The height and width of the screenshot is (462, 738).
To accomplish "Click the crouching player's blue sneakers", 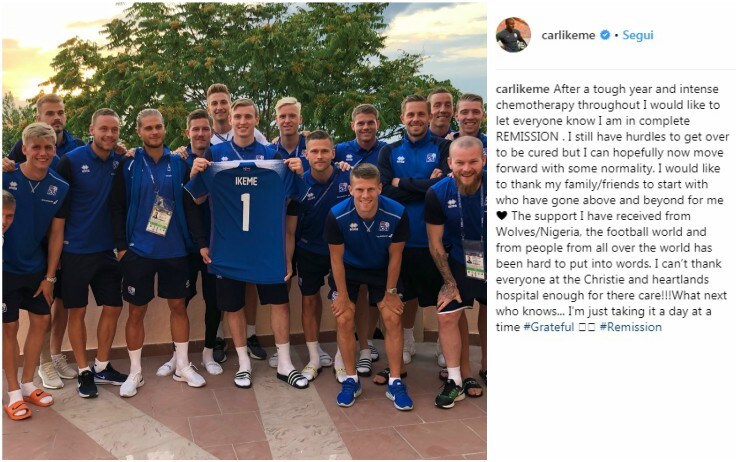I will (x=375, y=393).
